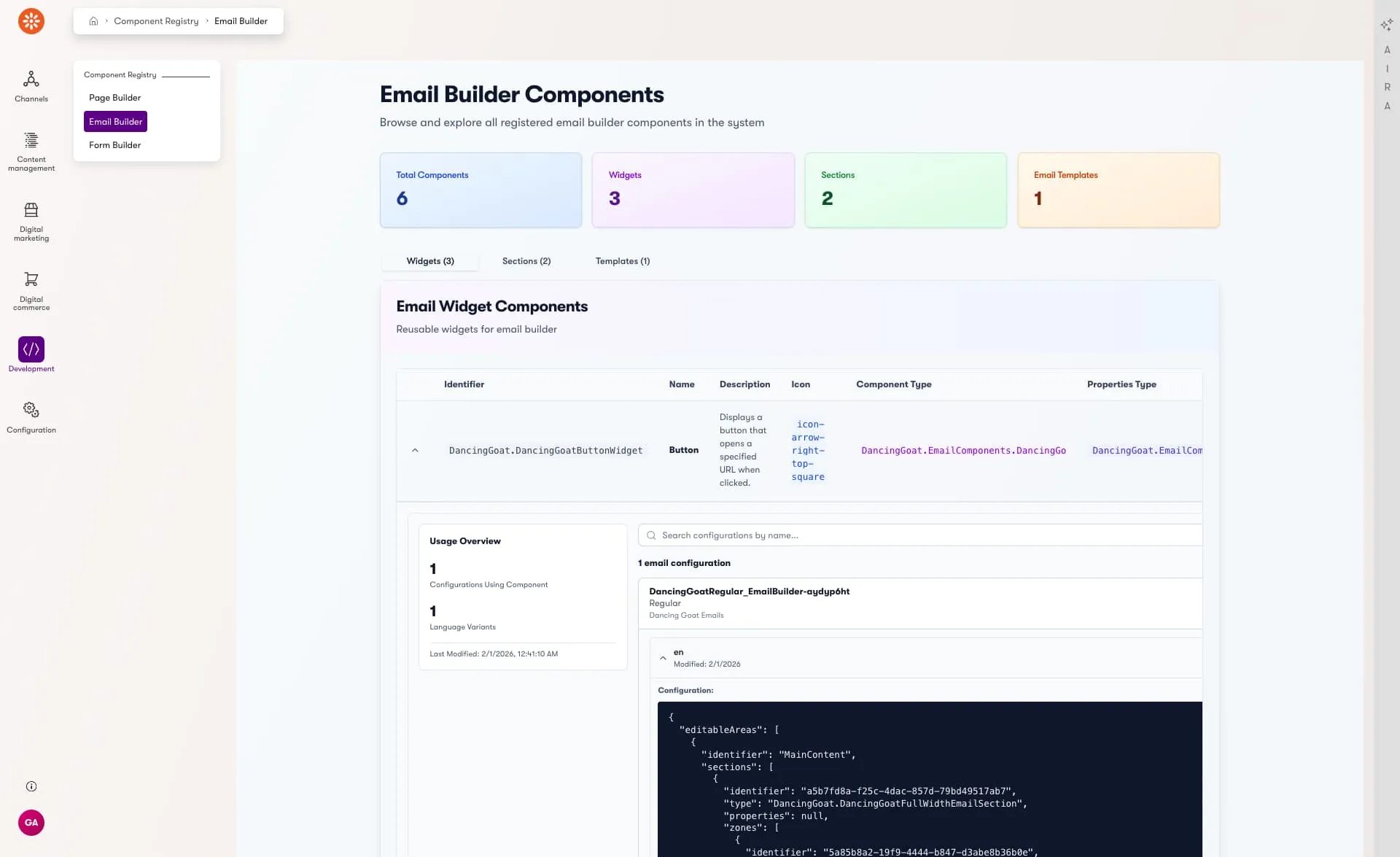Viewport: 1400px width, 857px height.
Task: Click Component Registry breadcrumb link
Action: 156,21
